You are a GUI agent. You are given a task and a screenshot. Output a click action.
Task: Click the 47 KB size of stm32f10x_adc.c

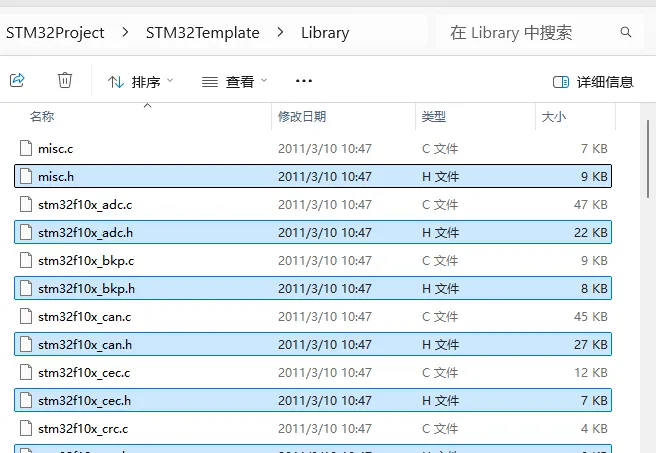(x=590, y=205)
